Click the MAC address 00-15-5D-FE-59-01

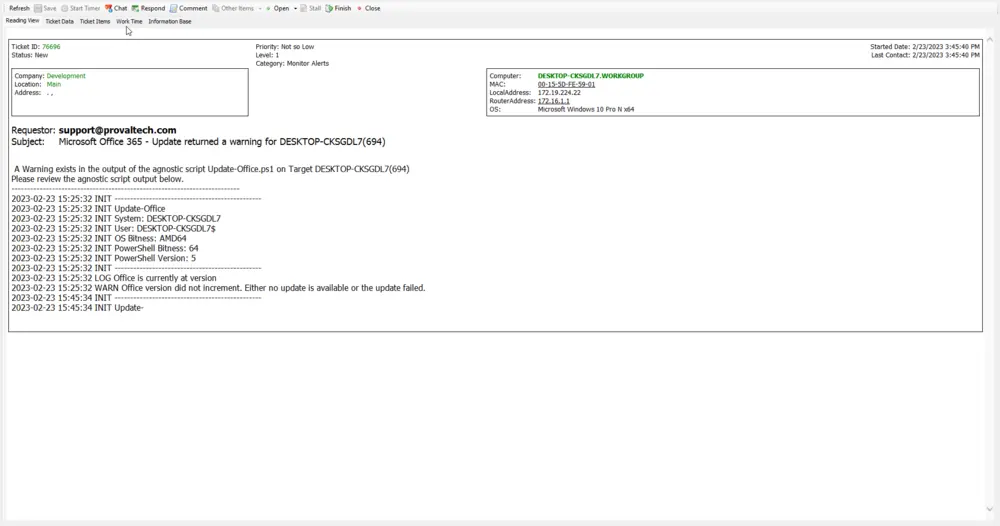[566, 84]
